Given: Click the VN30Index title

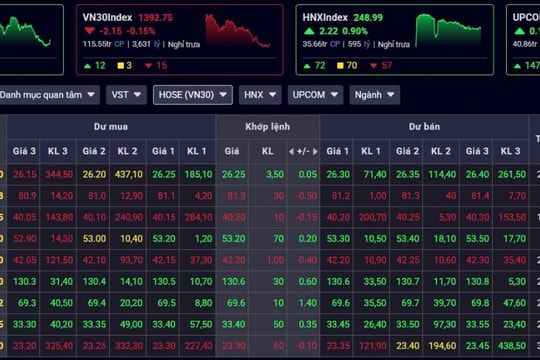Looking at the screenshot, I should tap(107, 17).
